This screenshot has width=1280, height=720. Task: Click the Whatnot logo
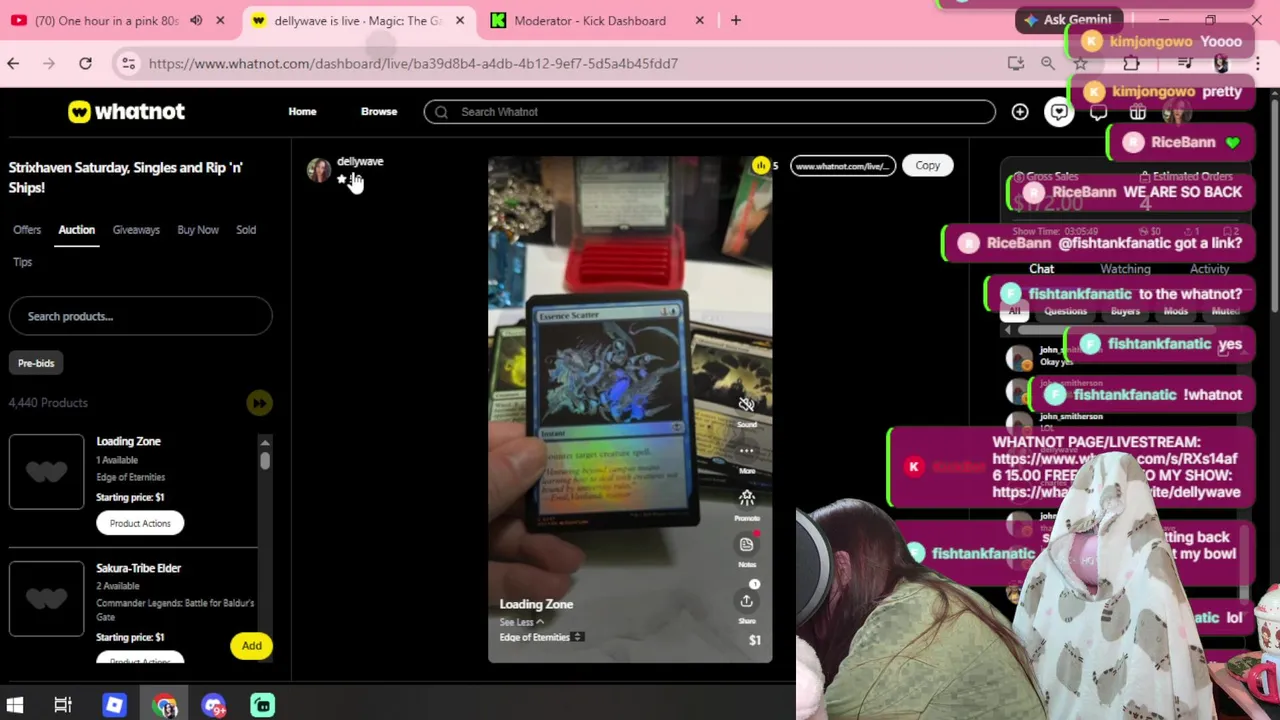point(126,111)
